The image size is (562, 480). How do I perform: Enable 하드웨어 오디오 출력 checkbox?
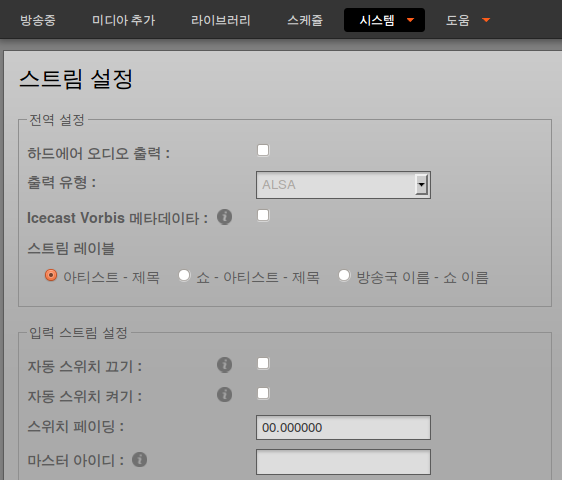(263, 150)
